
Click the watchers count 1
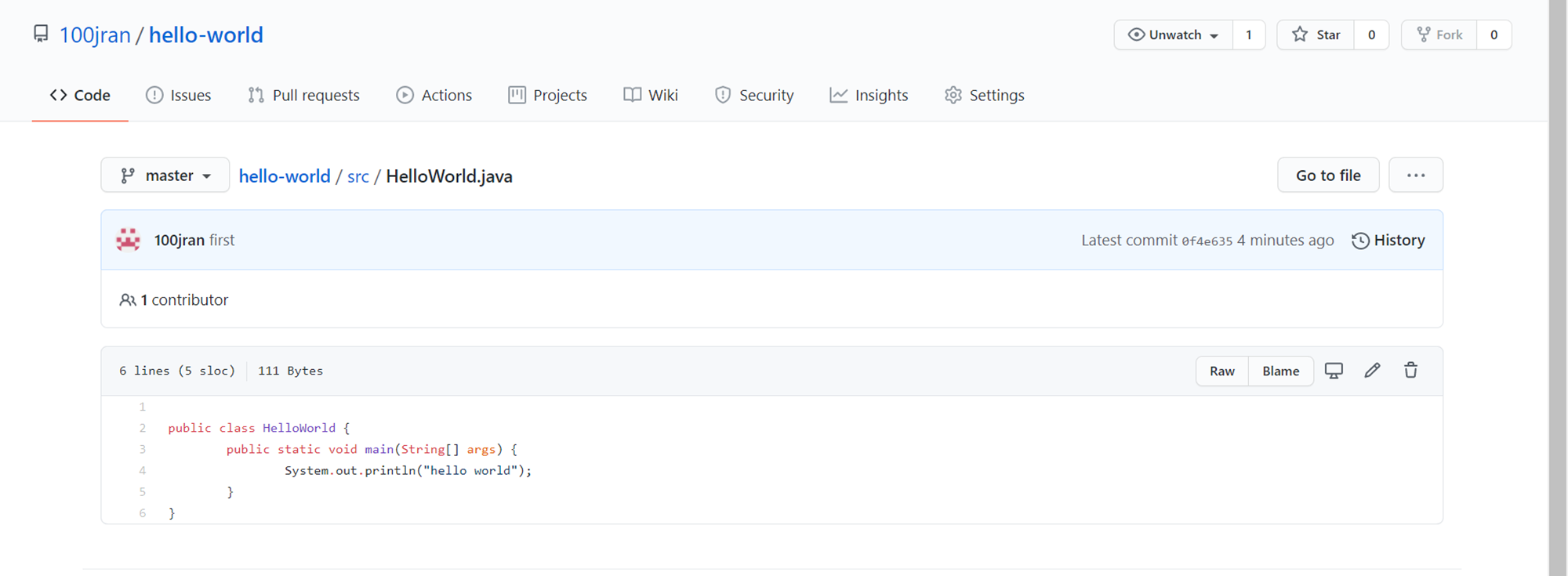click(x=1249, y=34)
